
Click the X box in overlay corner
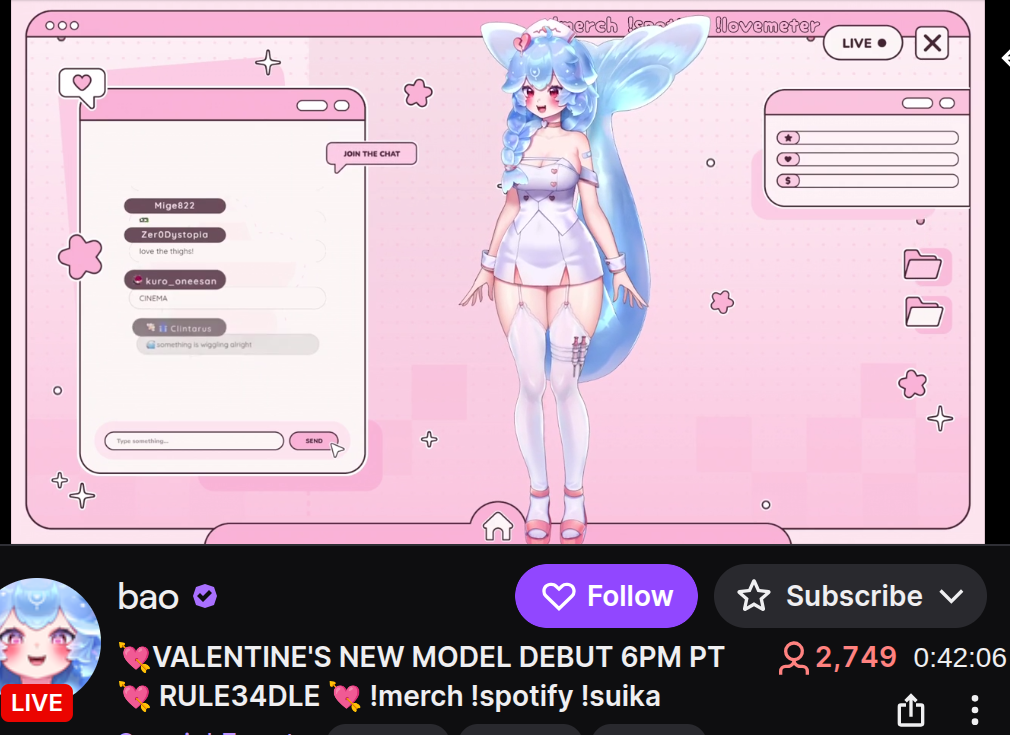click(931, 43)
